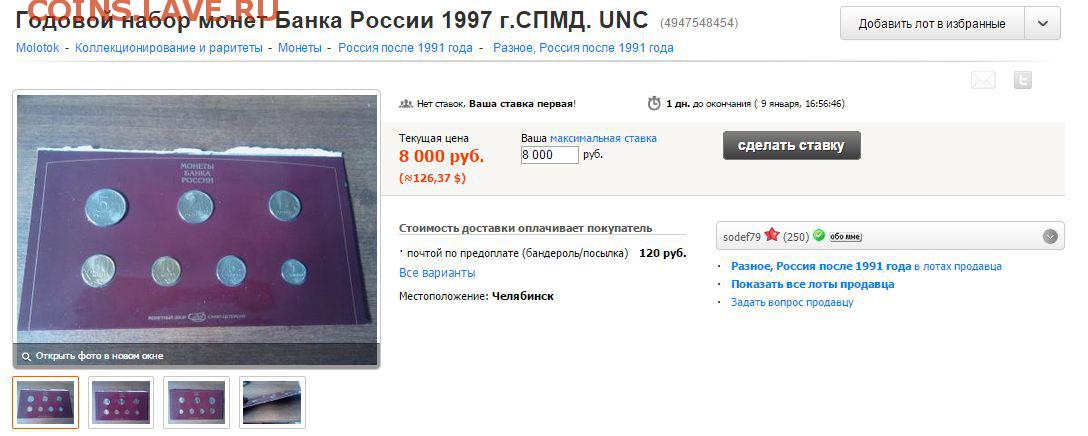
Task: Focus the maximum bid input field
Action: (x=549, y=155)
